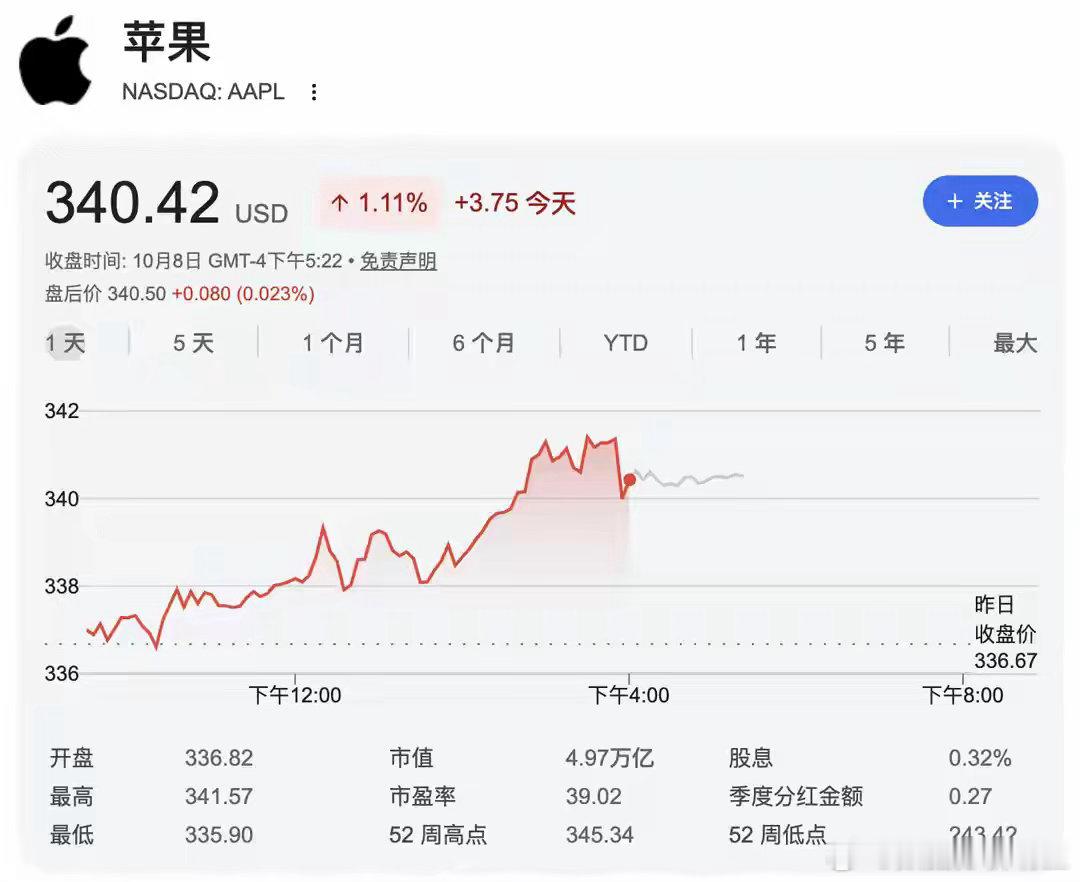Switch to the 6 个月 tab

pos(484,343)
